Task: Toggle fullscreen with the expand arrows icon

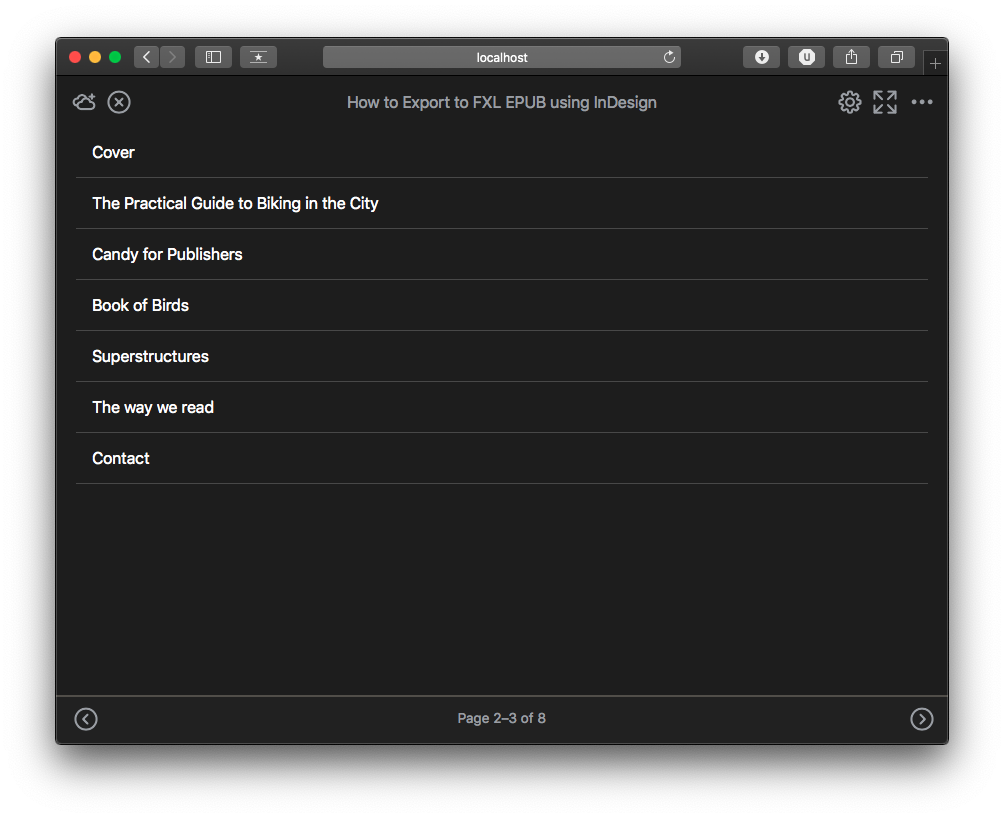Action: [x=885, y=102]
